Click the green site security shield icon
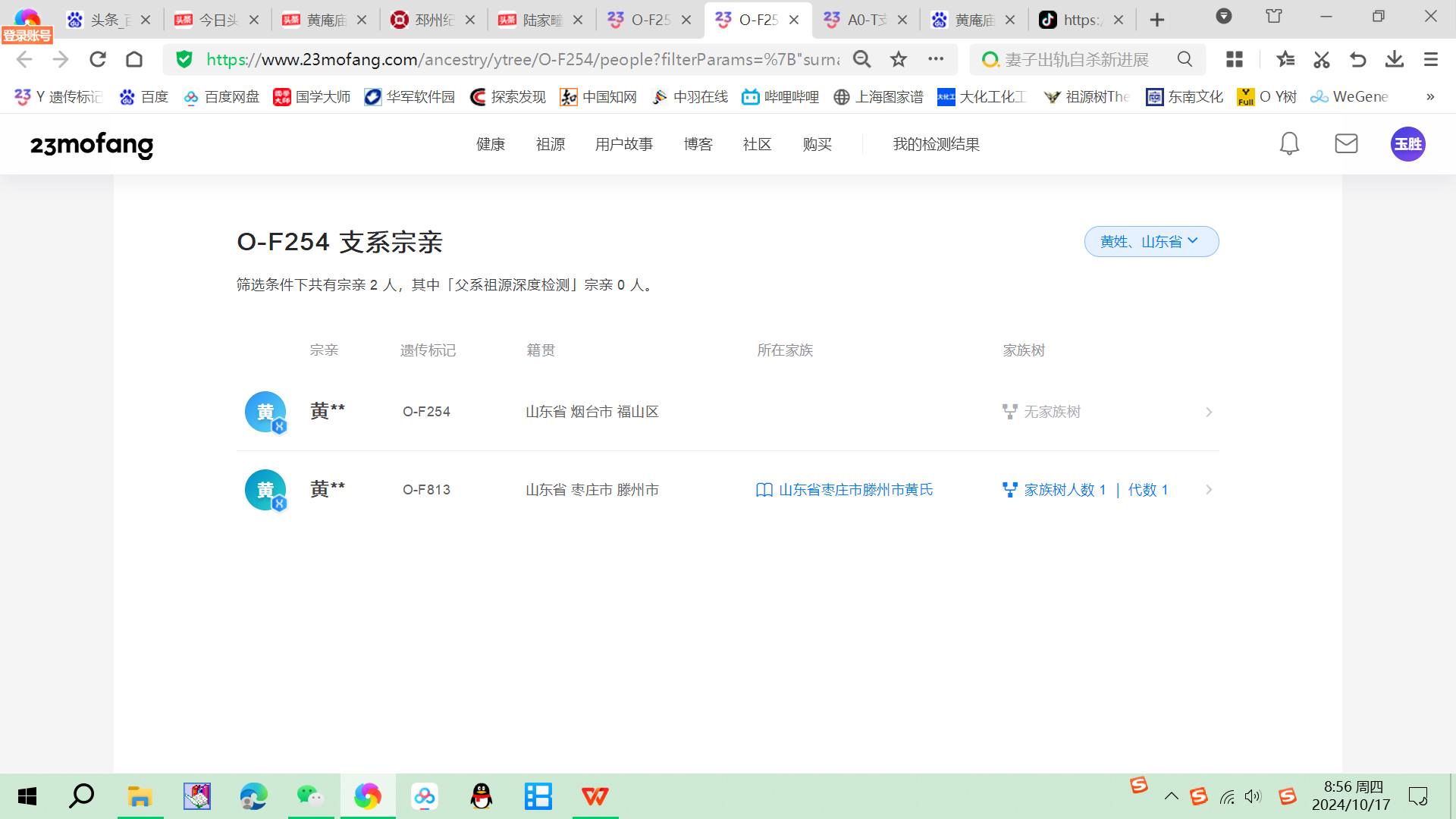 pos(184,59)
